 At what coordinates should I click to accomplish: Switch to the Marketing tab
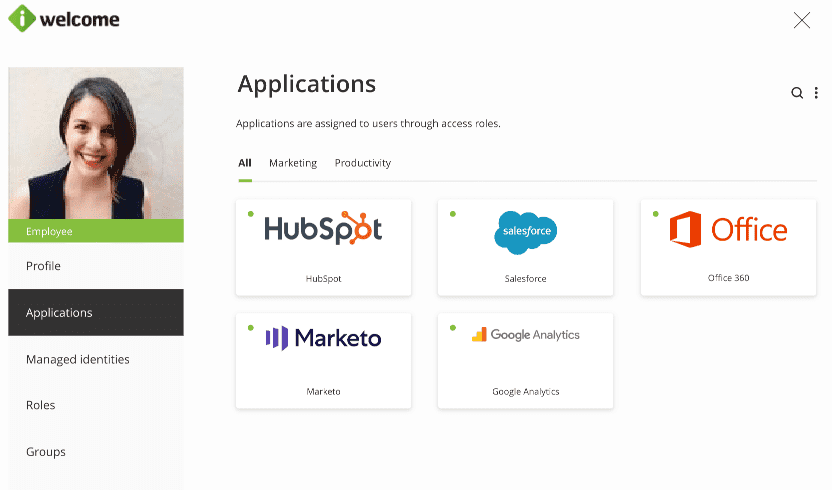tap(293, 163)
